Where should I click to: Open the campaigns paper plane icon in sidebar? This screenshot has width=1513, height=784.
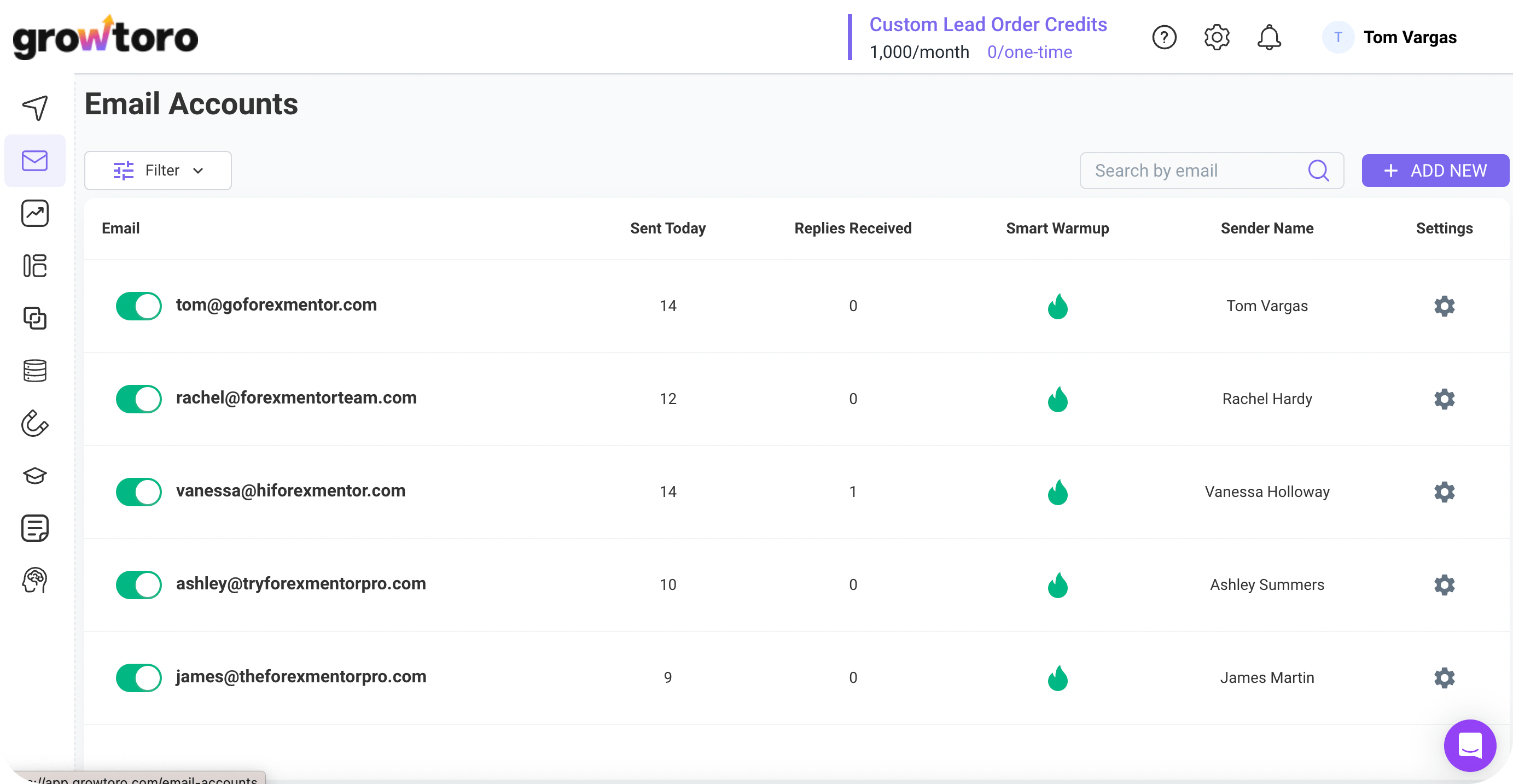(34, 108)
